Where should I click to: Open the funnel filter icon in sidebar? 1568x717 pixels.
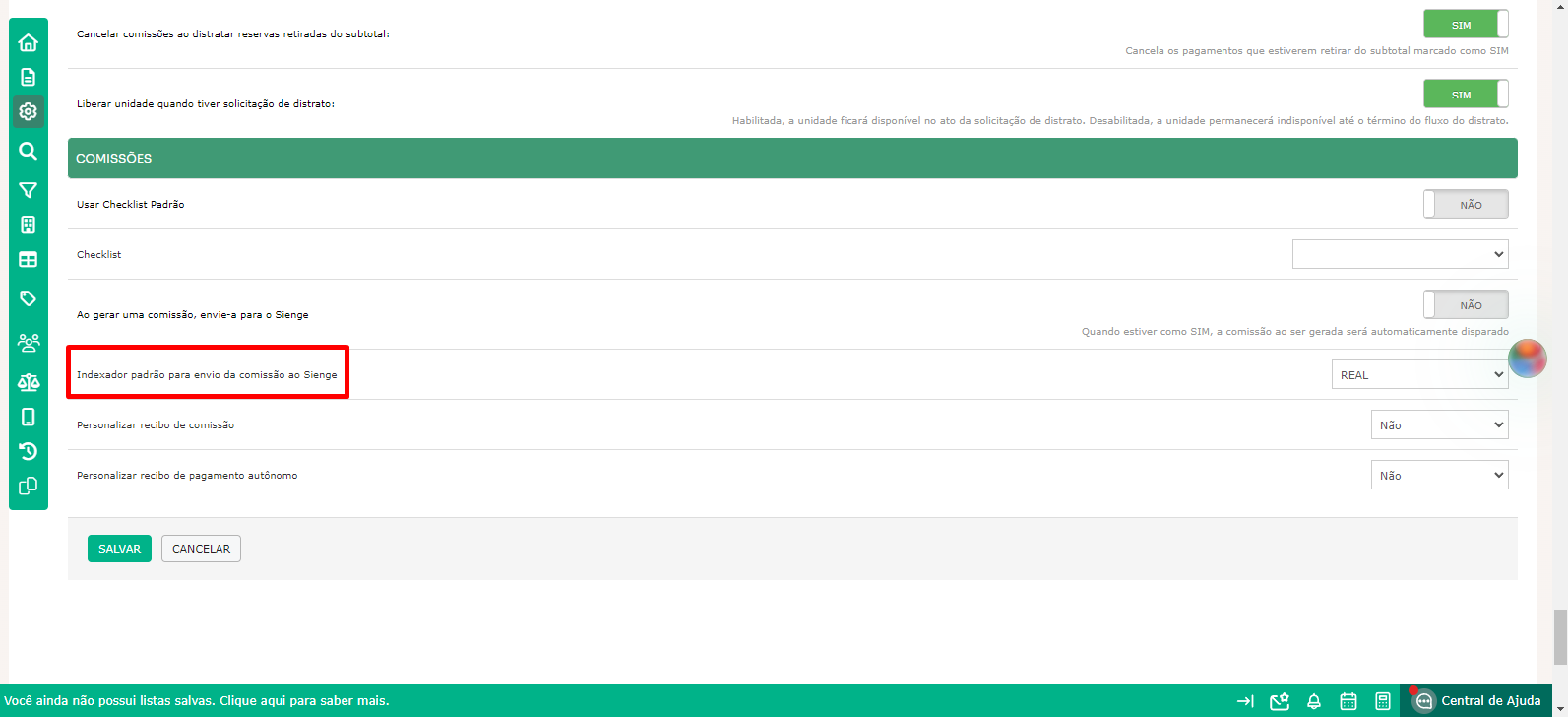(29, 190)
